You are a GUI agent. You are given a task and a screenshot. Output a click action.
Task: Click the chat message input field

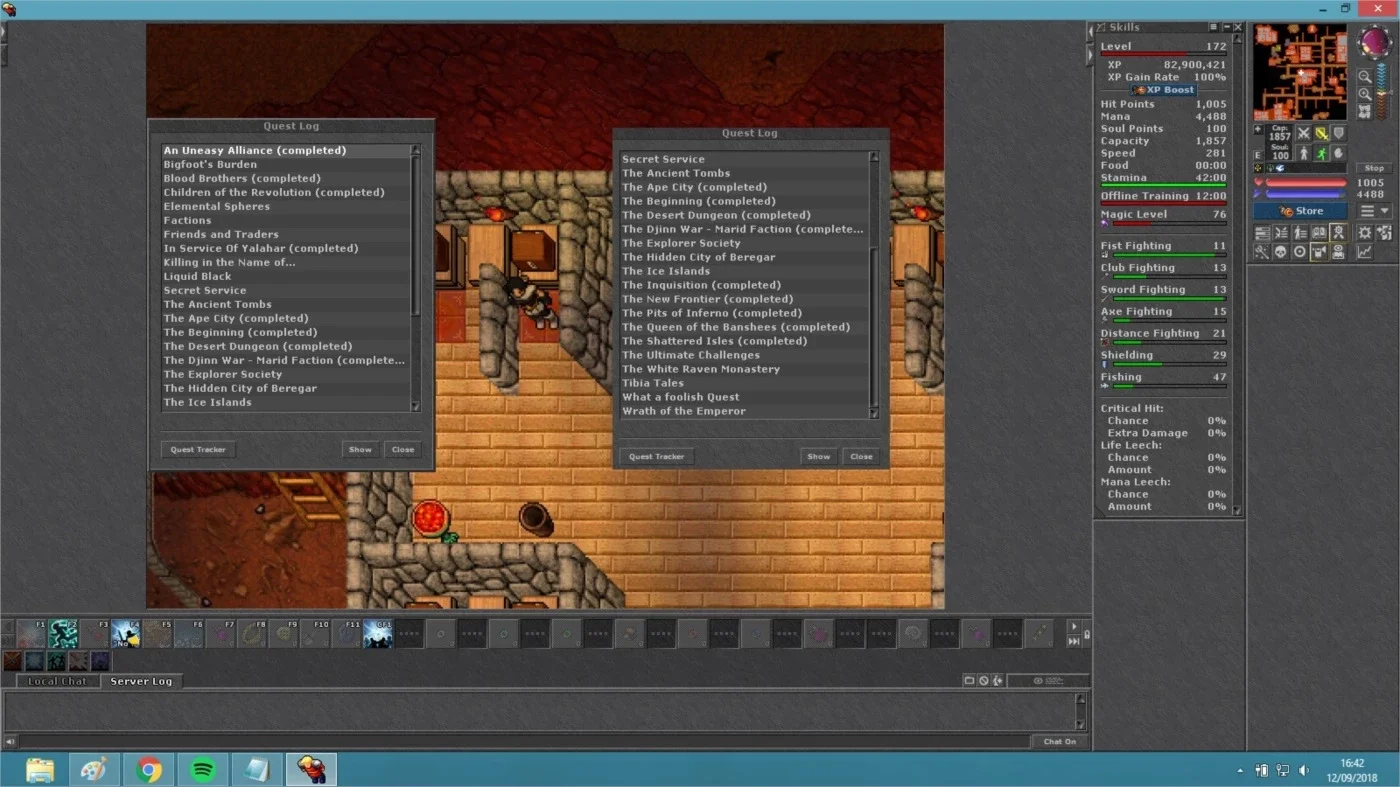(x=524, y=742)
